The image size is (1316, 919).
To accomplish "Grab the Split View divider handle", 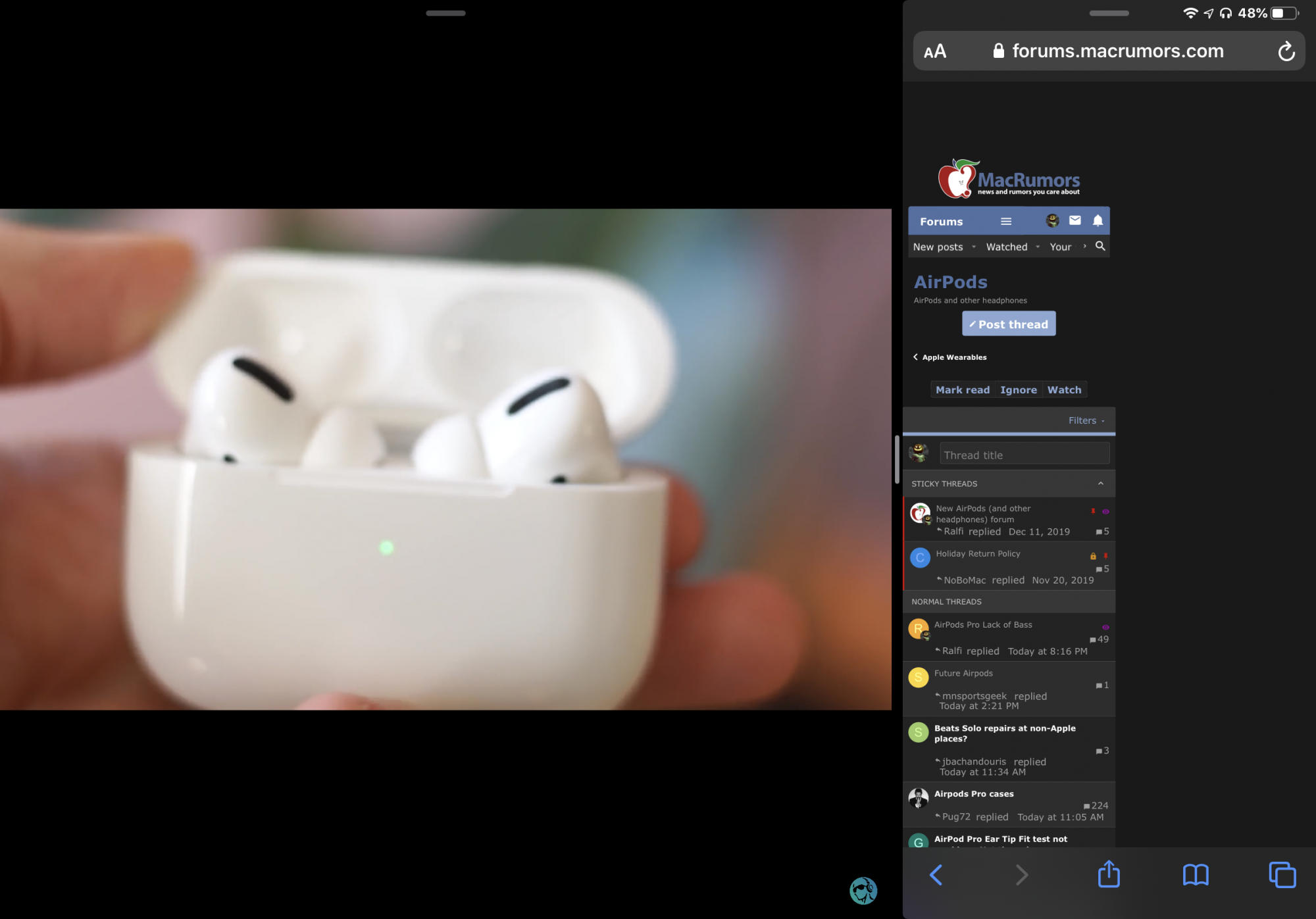I will pos(897,459).
